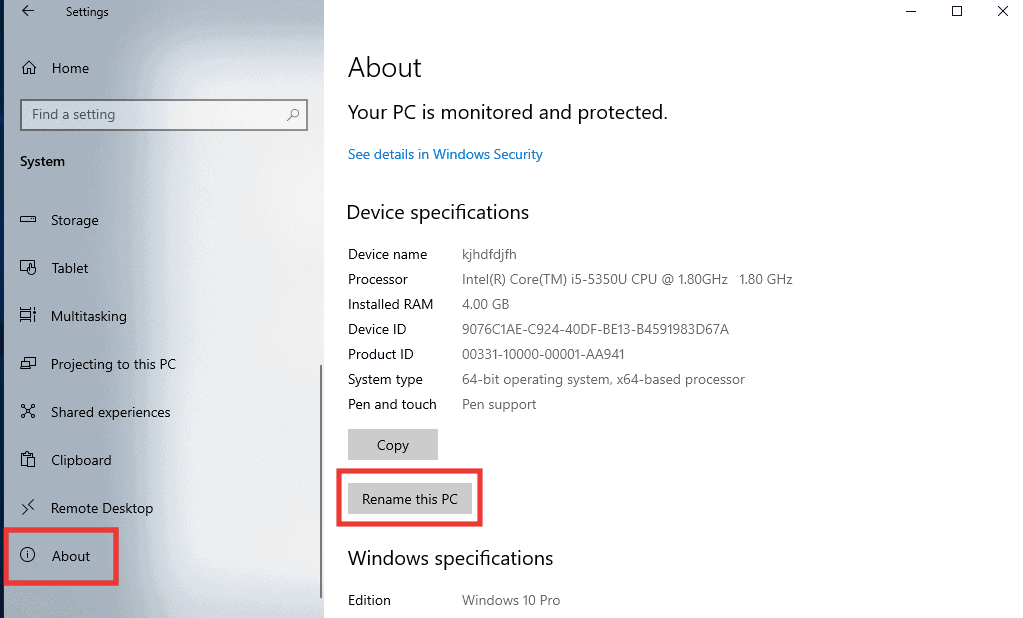1023x618 pixels.
Task: Open Storage settings from the sidebar
Action: [29, 220]
